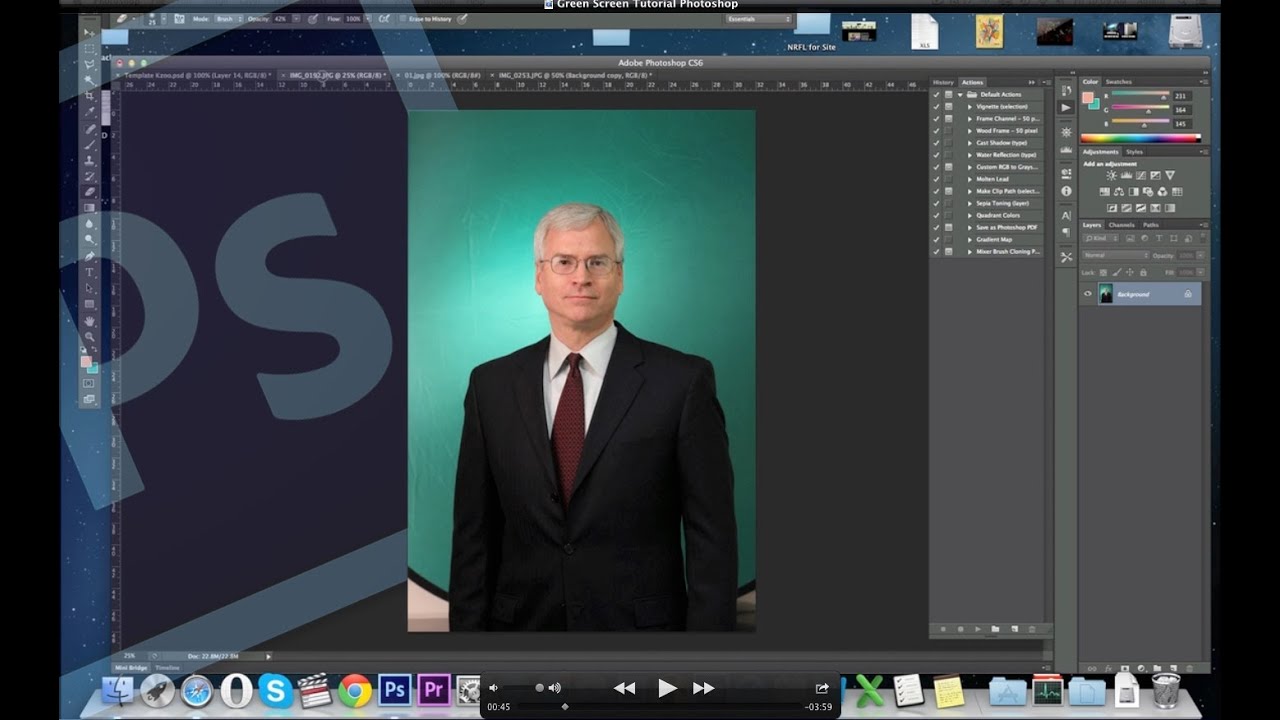Viewport: 1280px width, 720px height.
Task: Expand Mixer Brush Cloning action
Action: [x=970, y=252]
